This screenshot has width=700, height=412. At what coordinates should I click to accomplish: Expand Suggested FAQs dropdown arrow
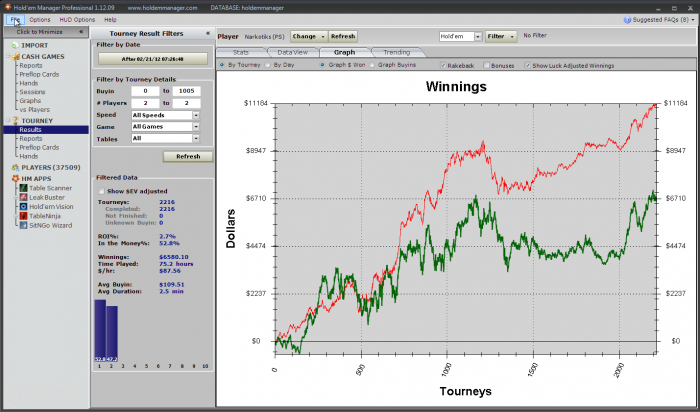pos(693,20)
